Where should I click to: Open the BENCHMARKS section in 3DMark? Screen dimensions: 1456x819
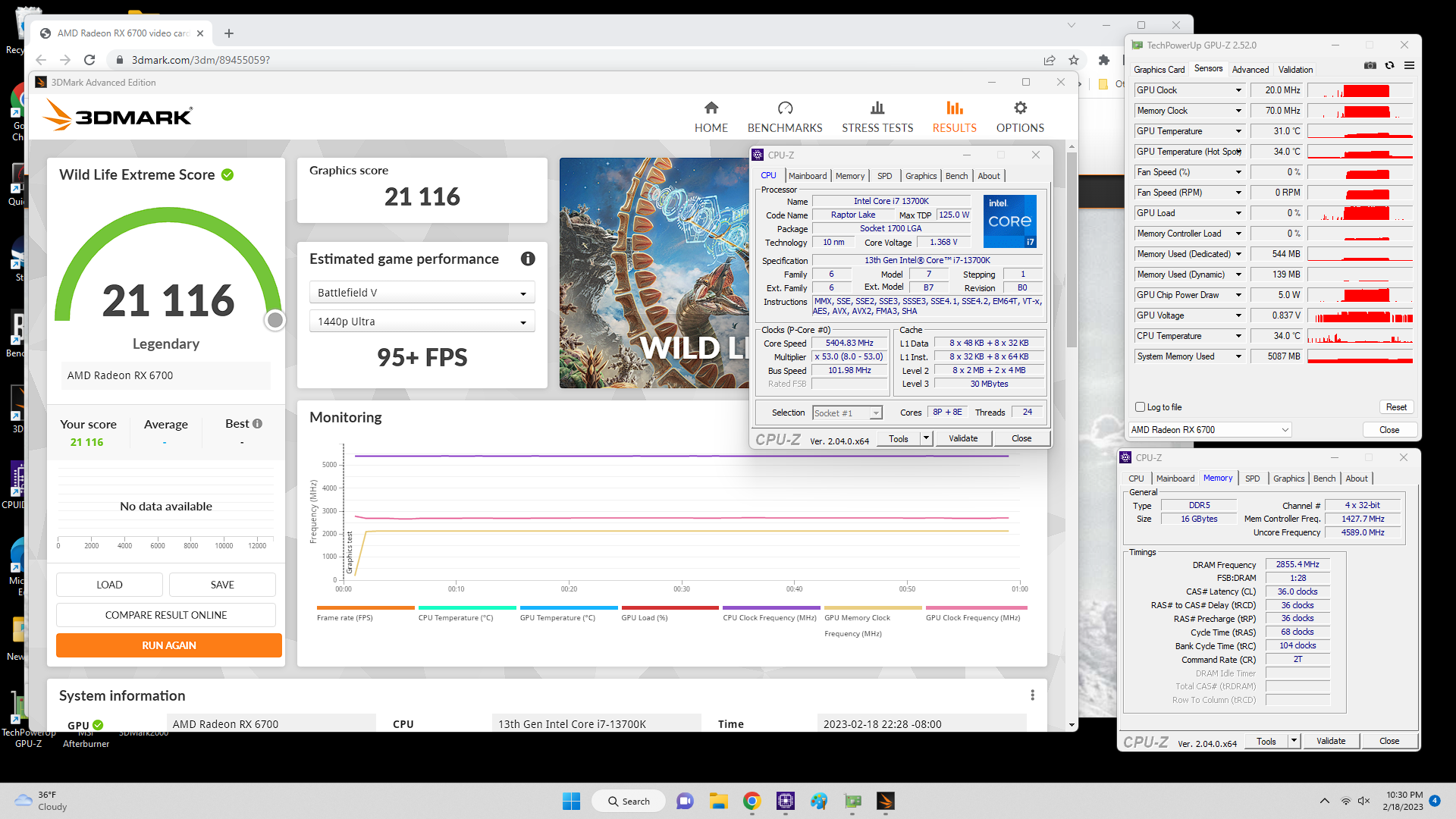point(785,118)
